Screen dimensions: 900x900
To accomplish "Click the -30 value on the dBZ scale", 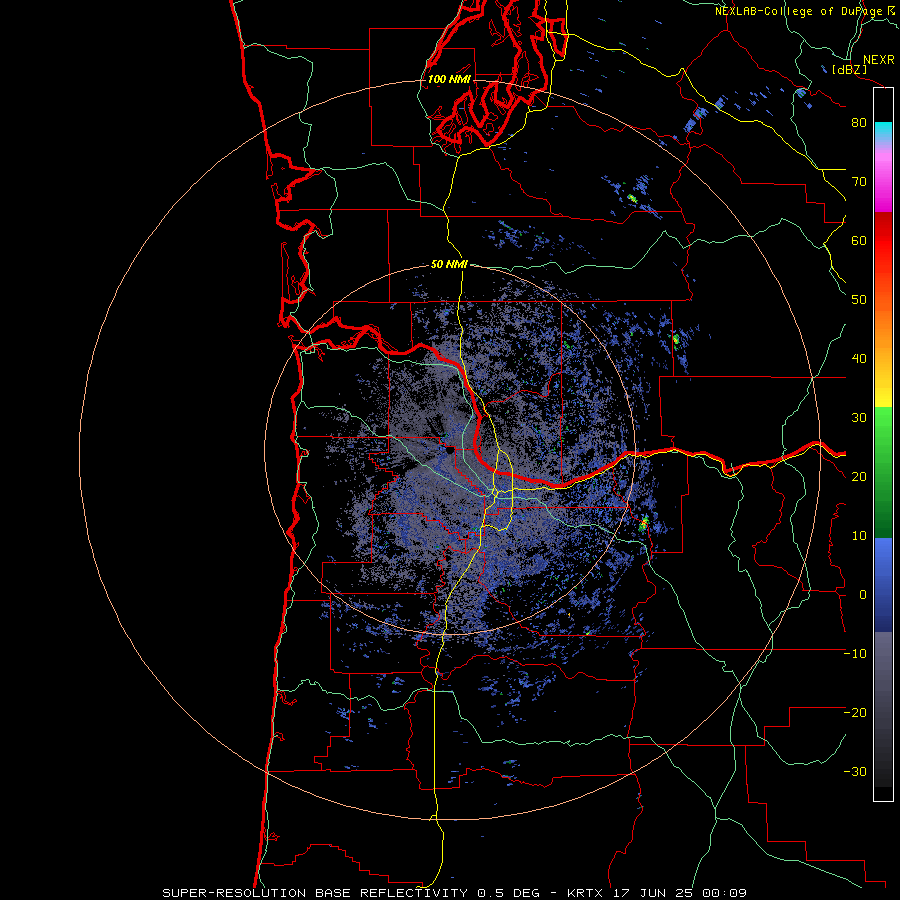I will [x=855, y=771].
